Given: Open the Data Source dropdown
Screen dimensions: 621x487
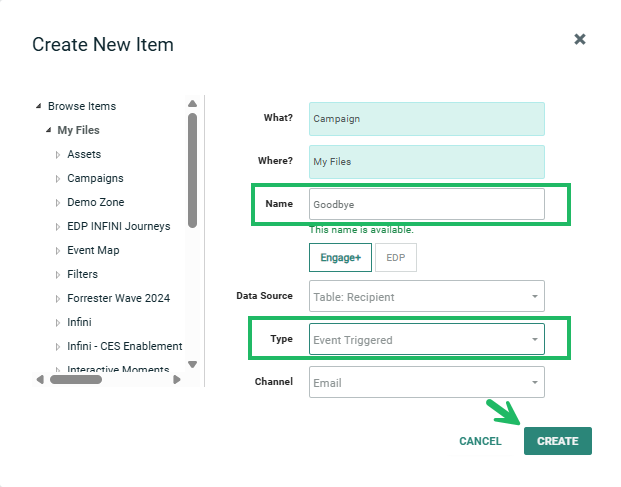Looking at the screenshot, I should 426,296.
